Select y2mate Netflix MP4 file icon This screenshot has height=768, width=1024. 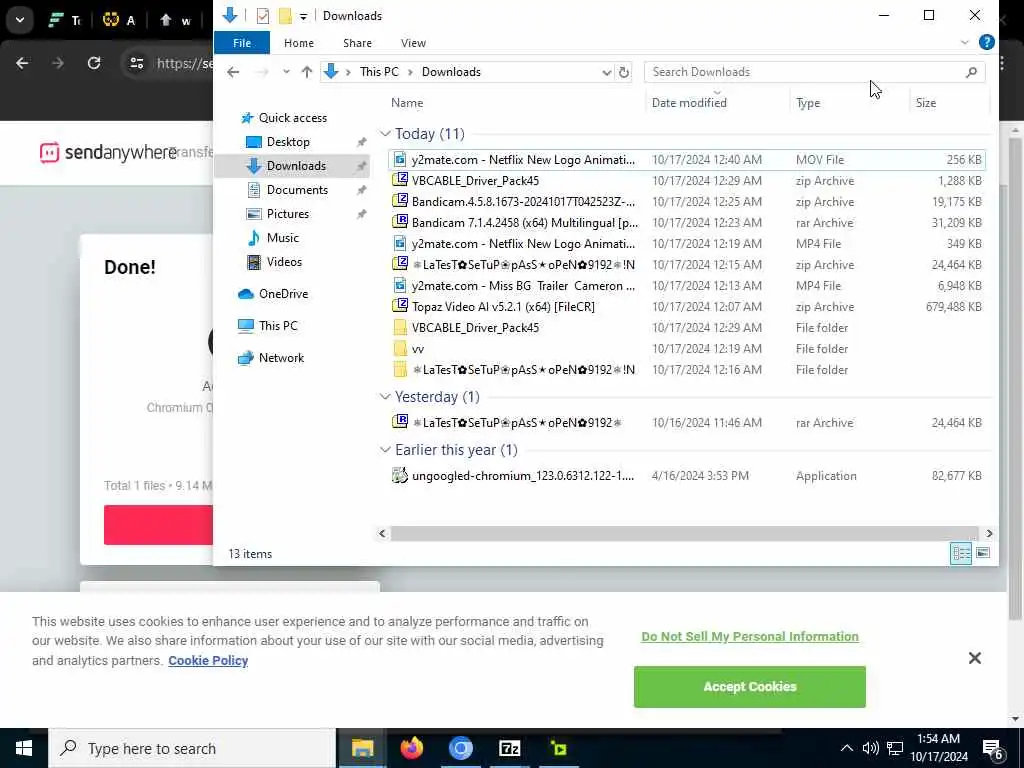tap(400, 244)
